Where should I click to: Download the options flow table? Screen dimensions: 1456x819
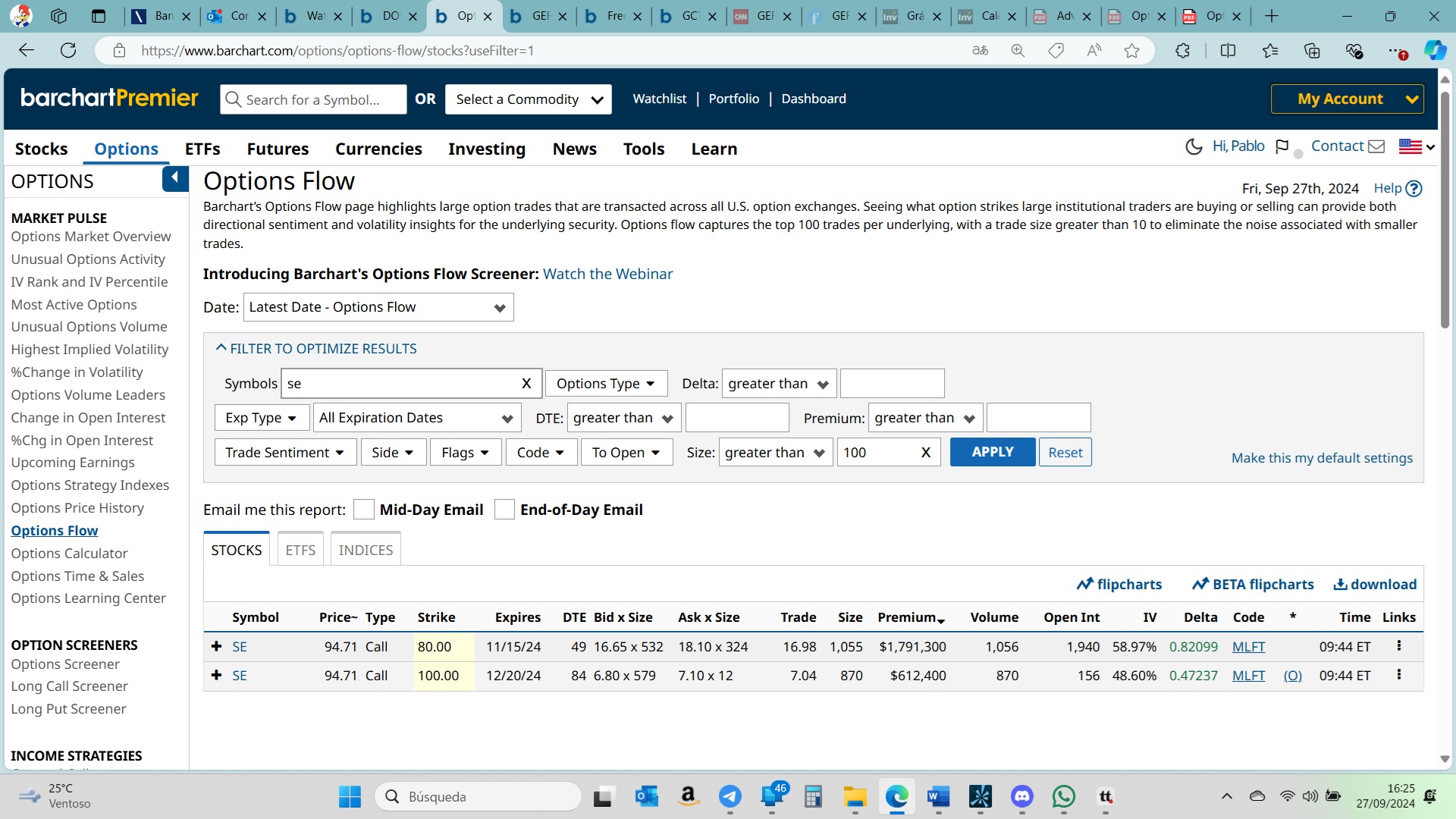[x=1375, y=584]
